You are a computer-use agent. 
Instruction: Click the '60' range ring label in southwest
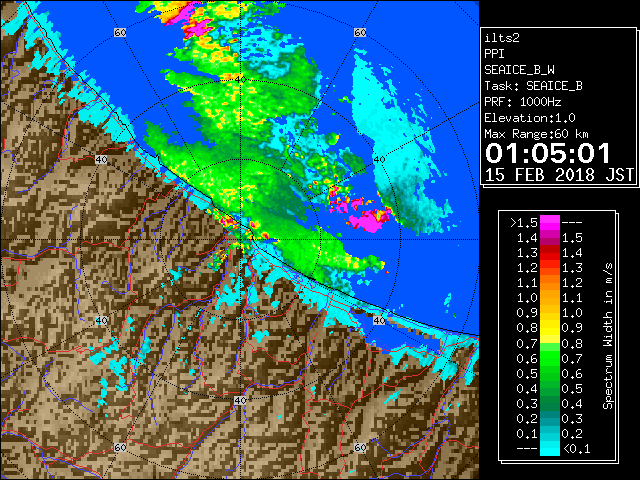pyautogui.click(x=120, y=447)
